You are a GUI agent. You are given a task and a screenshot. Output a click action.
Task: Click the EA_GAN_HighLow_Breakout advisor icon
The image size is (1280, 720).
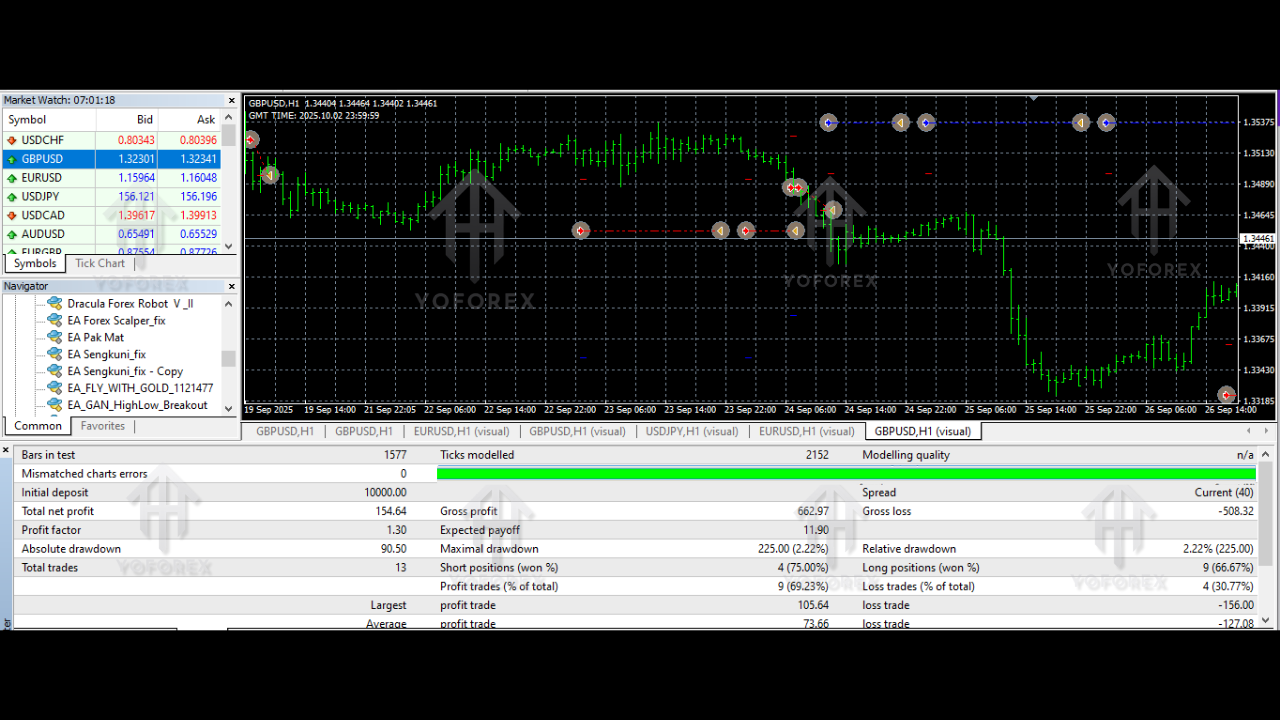[x=54, y=404]
